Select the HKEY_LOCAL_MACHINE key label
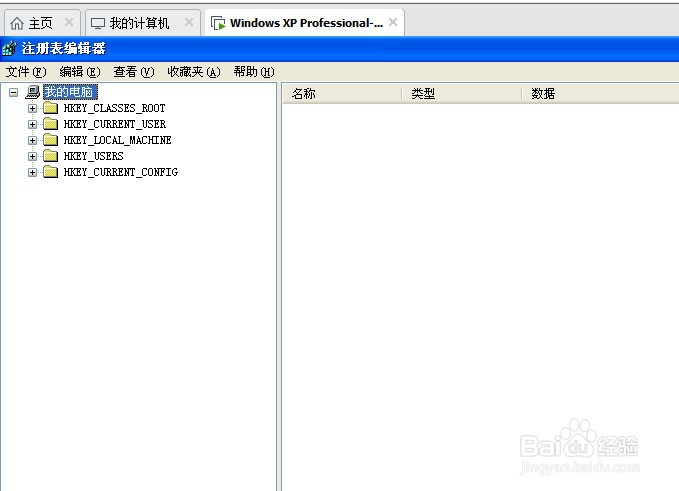The height and width of the screenshot is (491, 679). point(117,140)
